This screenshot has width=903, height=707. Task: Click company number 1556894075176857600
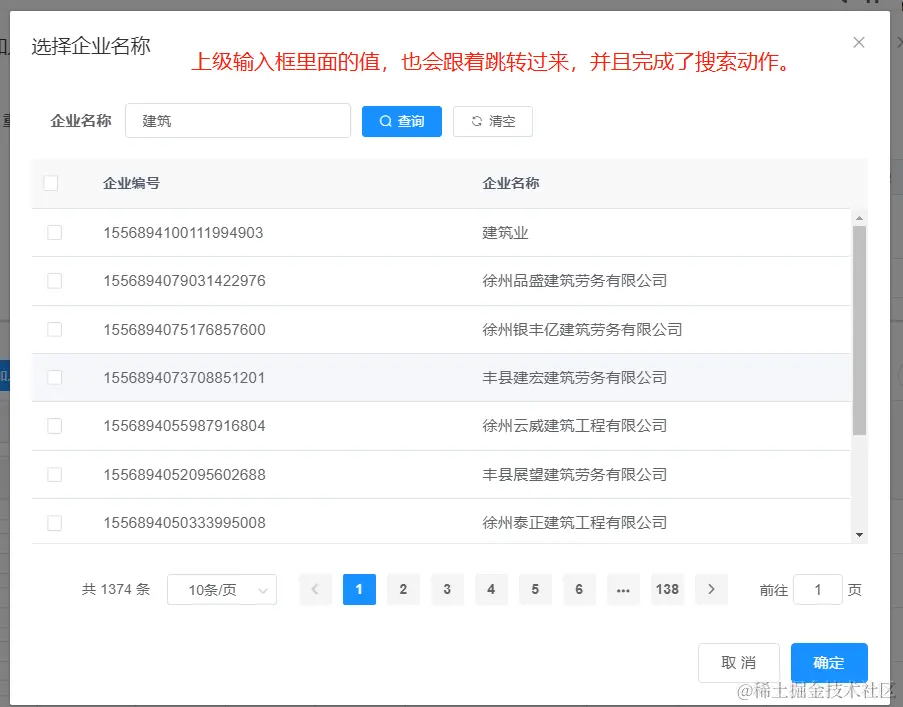pos(184,329)
